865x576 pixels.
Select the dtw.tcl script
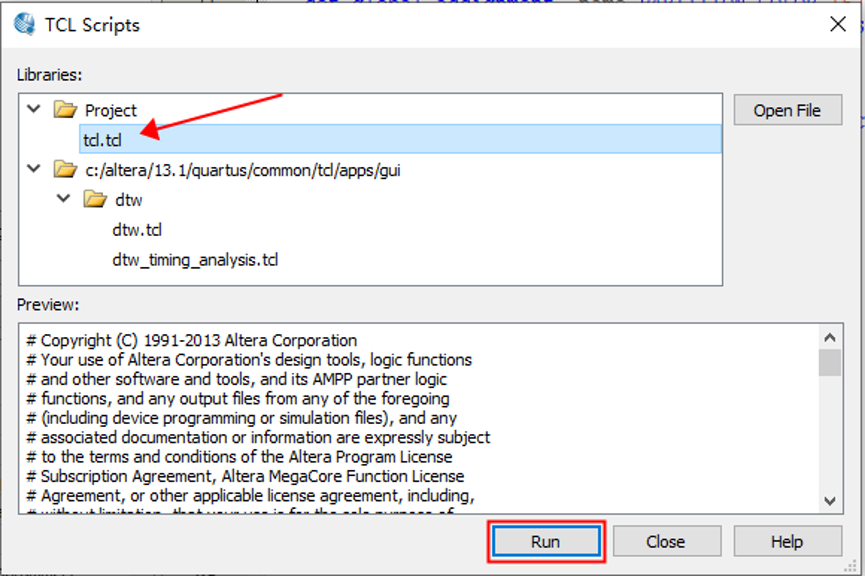pyautogui.click(x=137, y=230)
